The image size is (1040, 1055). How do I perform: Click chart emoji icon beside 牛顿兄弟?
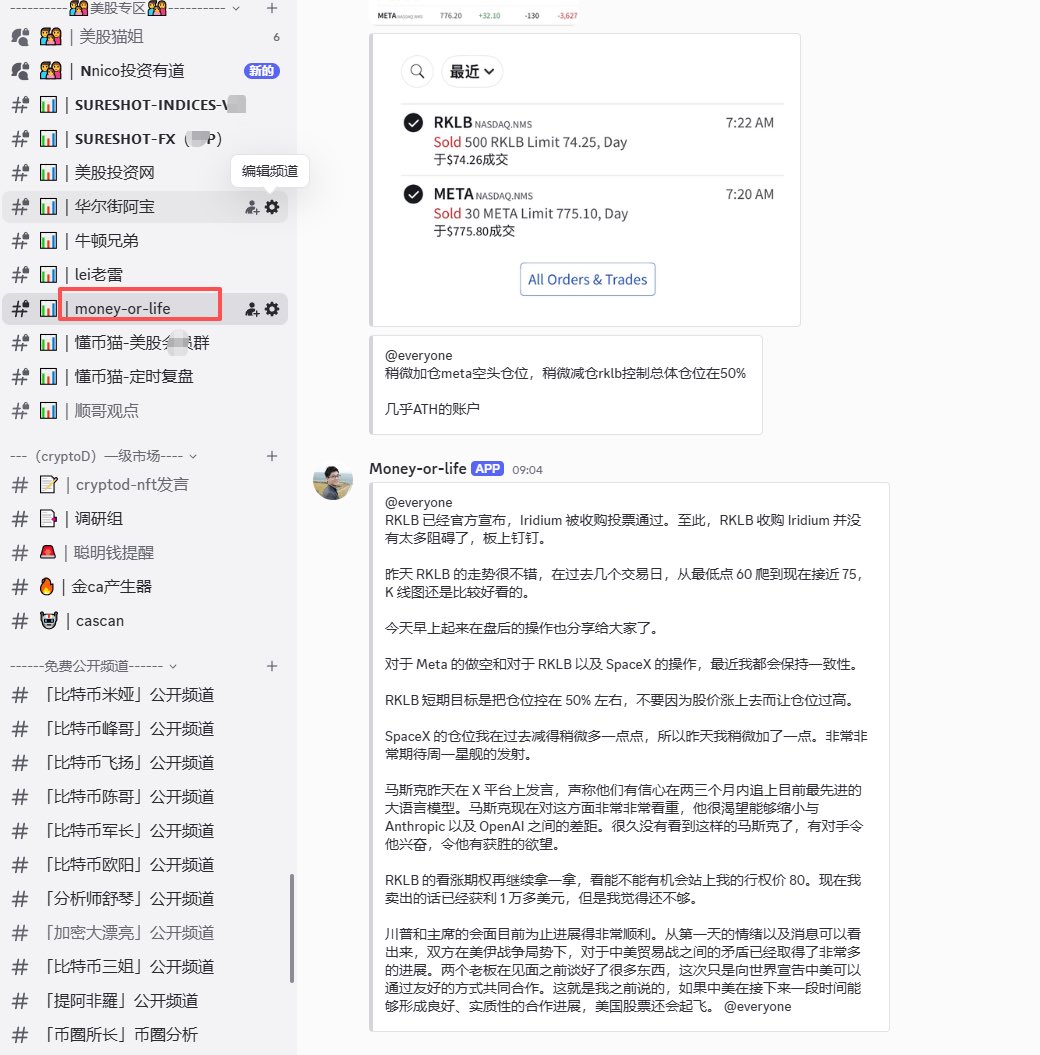[48, 240]
